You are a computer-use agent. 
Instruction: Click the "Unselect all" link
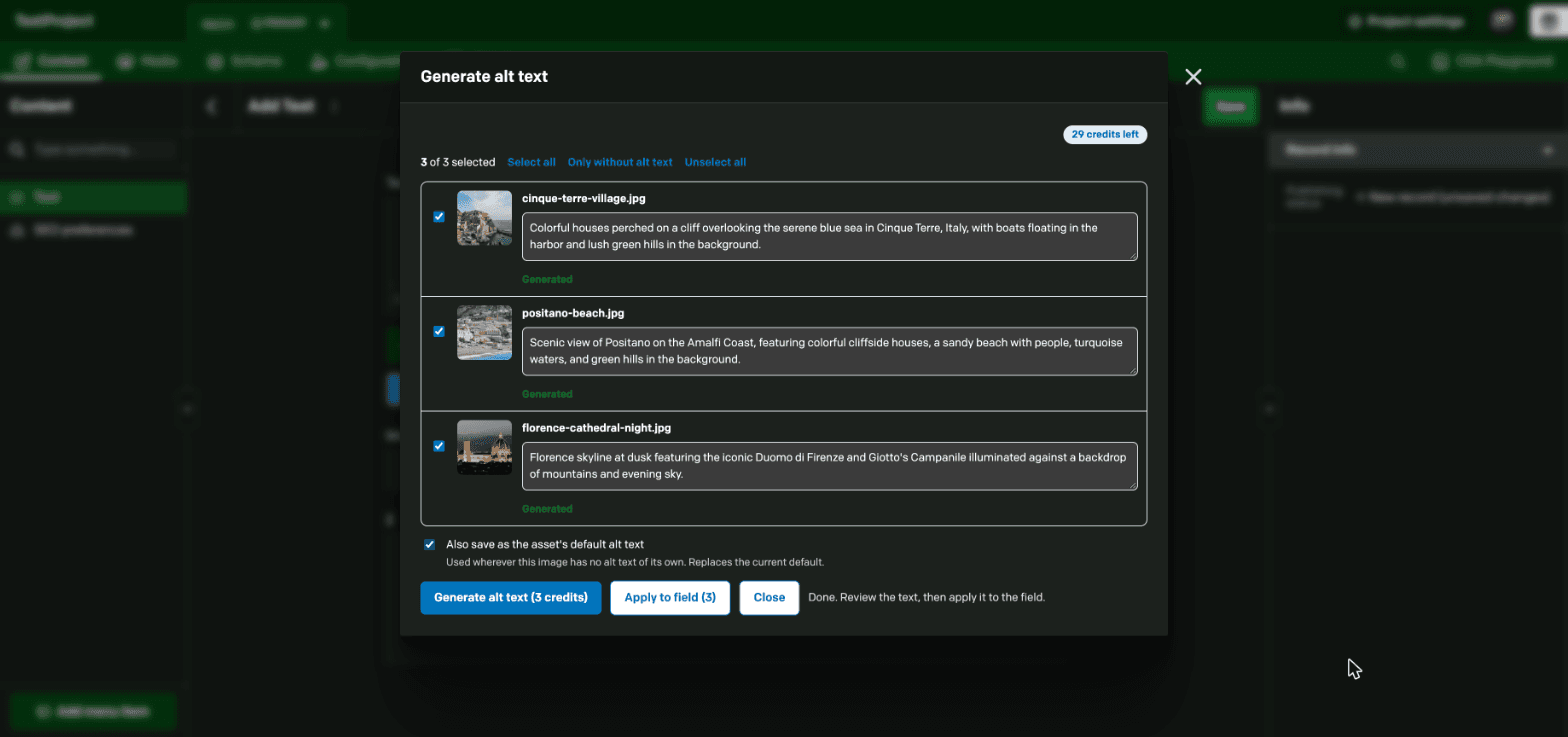pos(715,162)
